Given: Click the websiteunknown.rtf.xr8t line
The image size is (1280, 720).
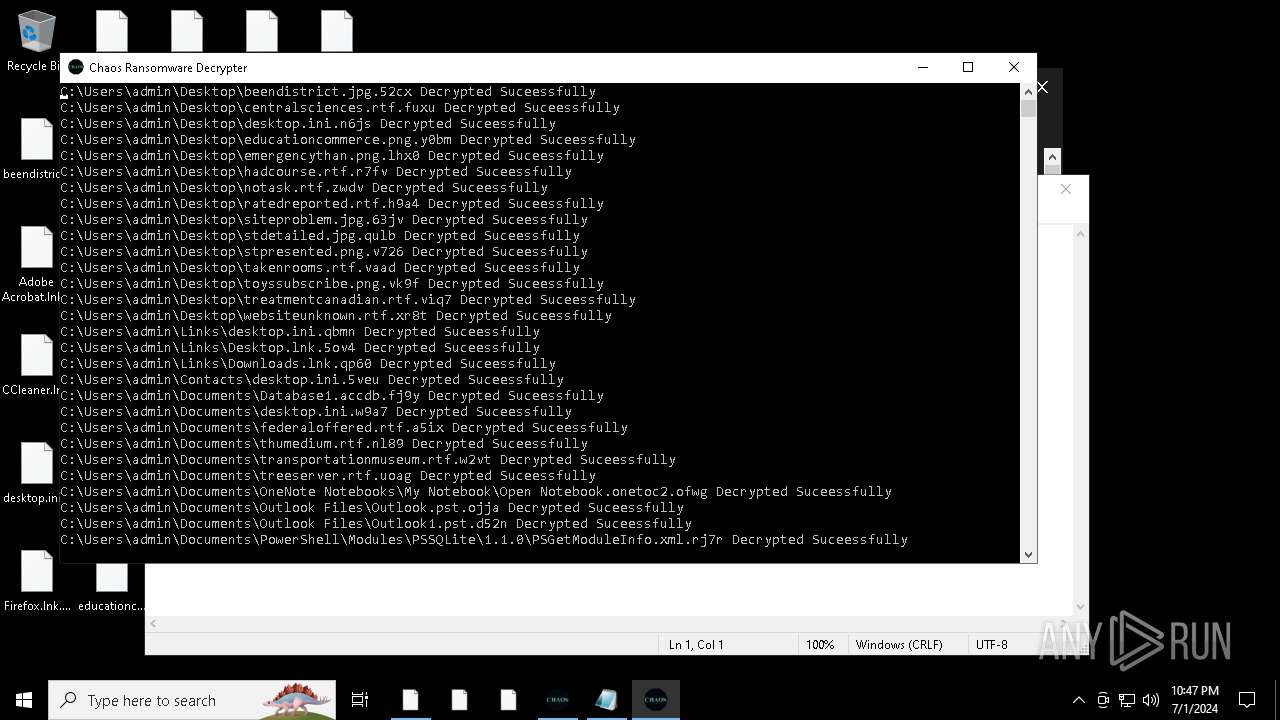Looking at the screenshot, I should point(336,315).
